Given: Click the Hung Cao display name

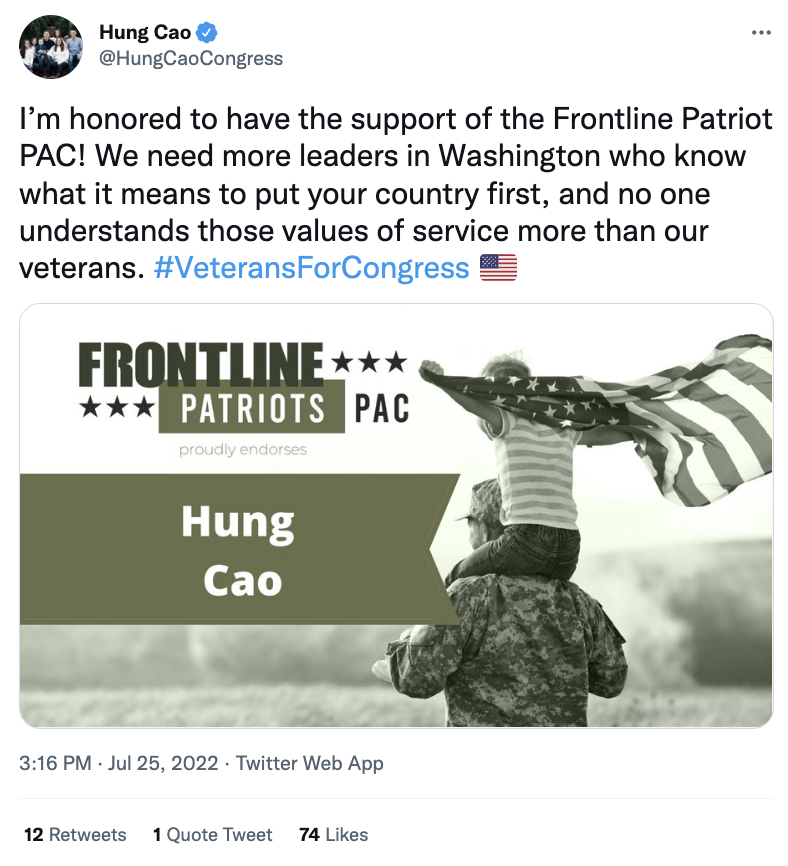Looking at the screenshot, I should click(145, 33).
